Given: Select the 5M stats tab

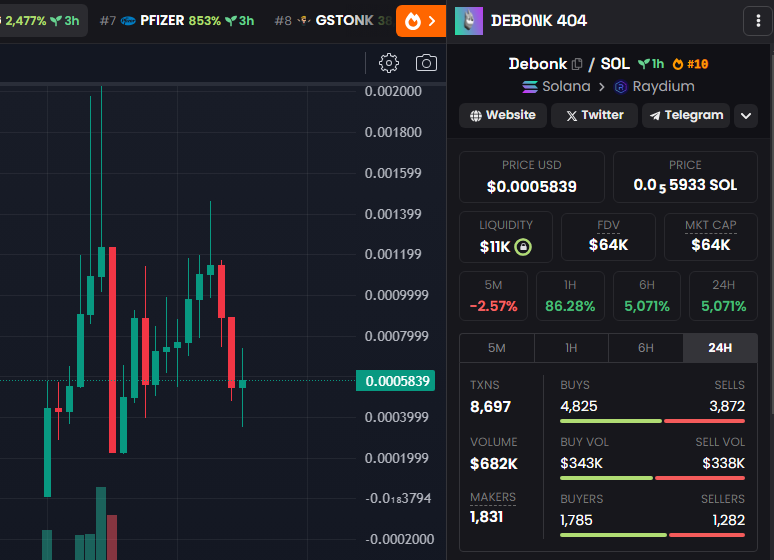Looking at the screenshot, I should pyautogui.click(x=497, y=348).
